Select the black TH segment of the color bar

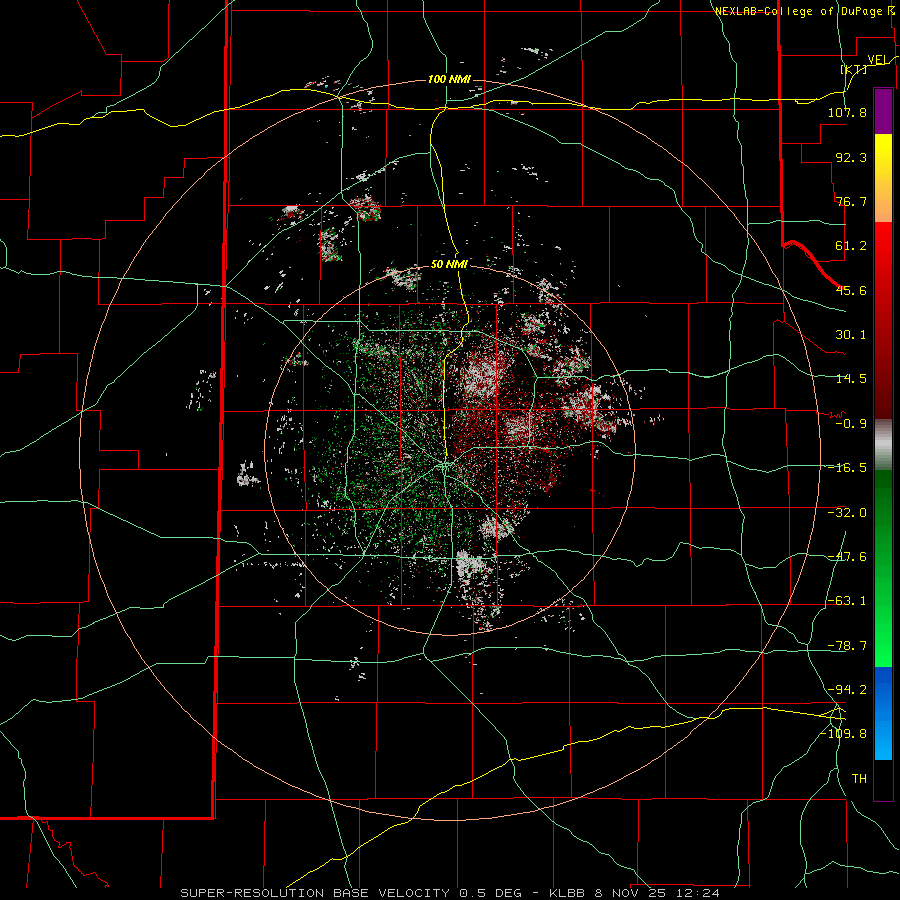point(883,779)
